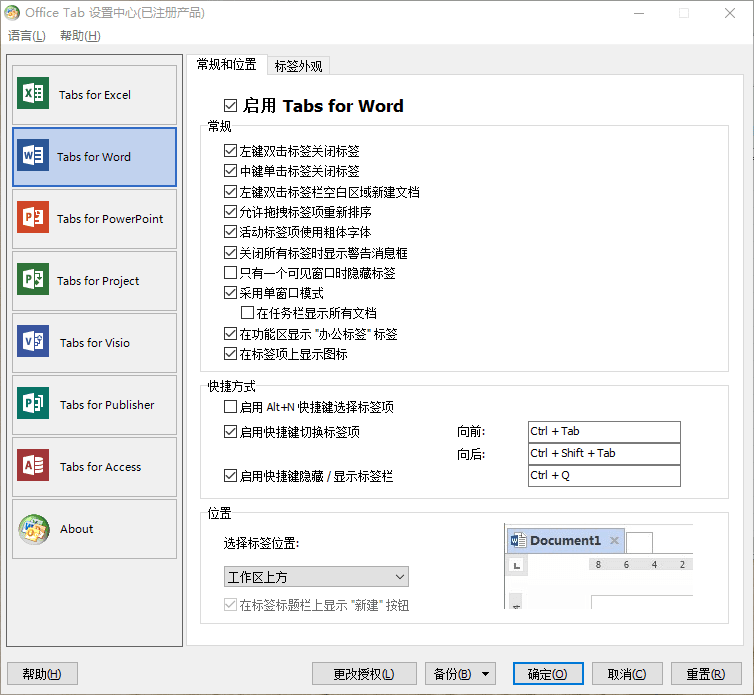Select the Visio icon in sidebar
Screen dimensions: 754x695
point(33,341)
